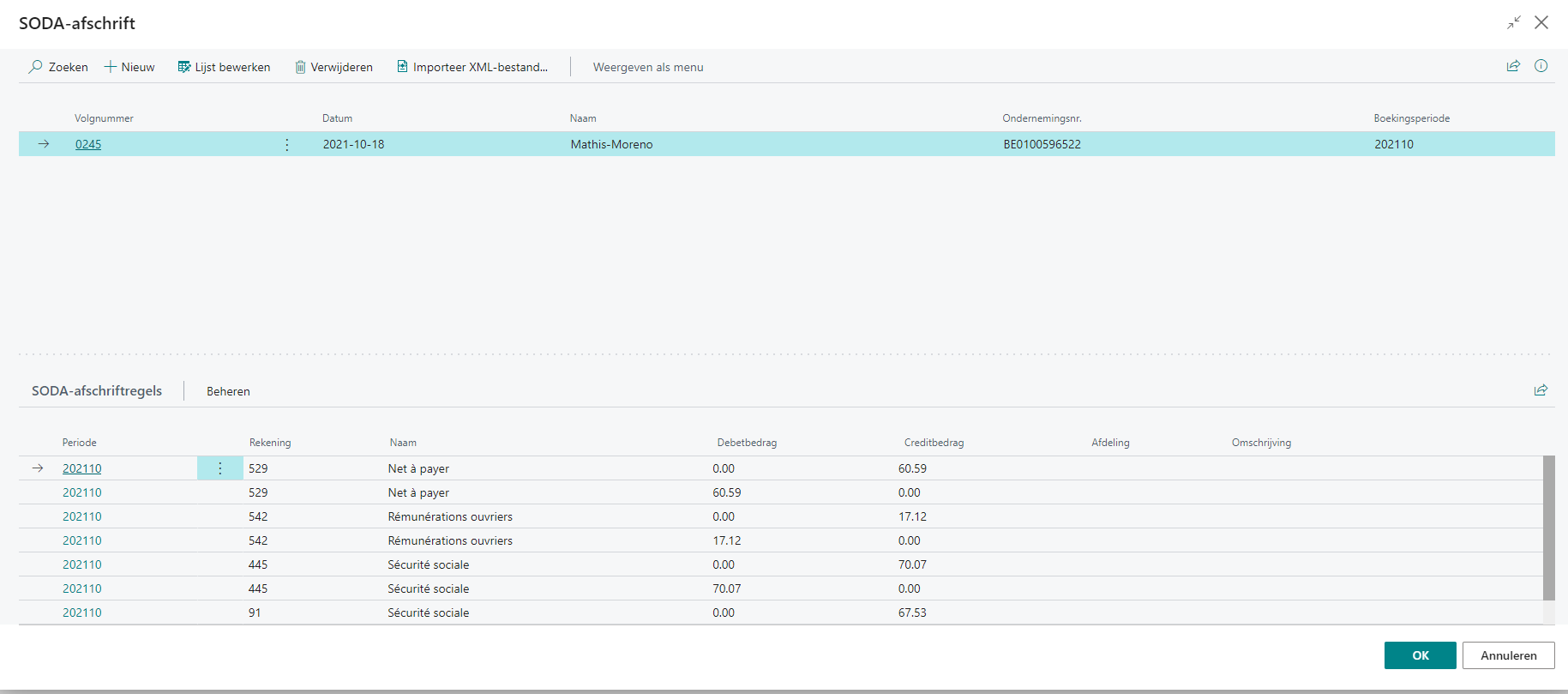Viewport: 1568px width, 694px height.
Task: Click the share icon in top toolbar
Action: [x=1513, y=66]
